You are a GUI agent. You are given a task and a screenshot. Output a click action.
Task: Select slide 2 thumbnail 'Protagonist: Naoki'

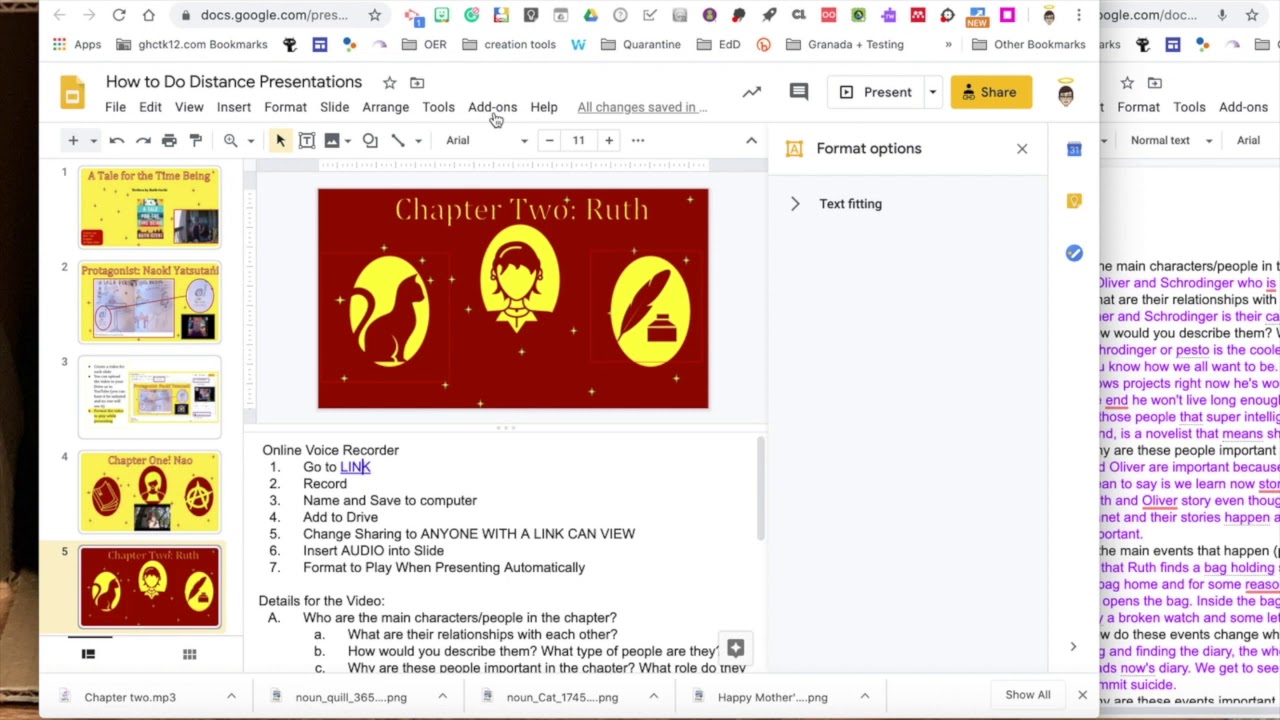click(150, 302)
